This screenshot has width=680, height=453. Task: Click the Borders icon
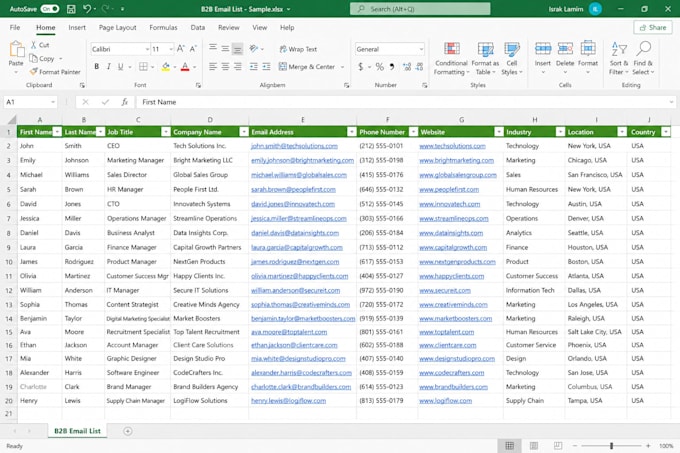(143, 66)
